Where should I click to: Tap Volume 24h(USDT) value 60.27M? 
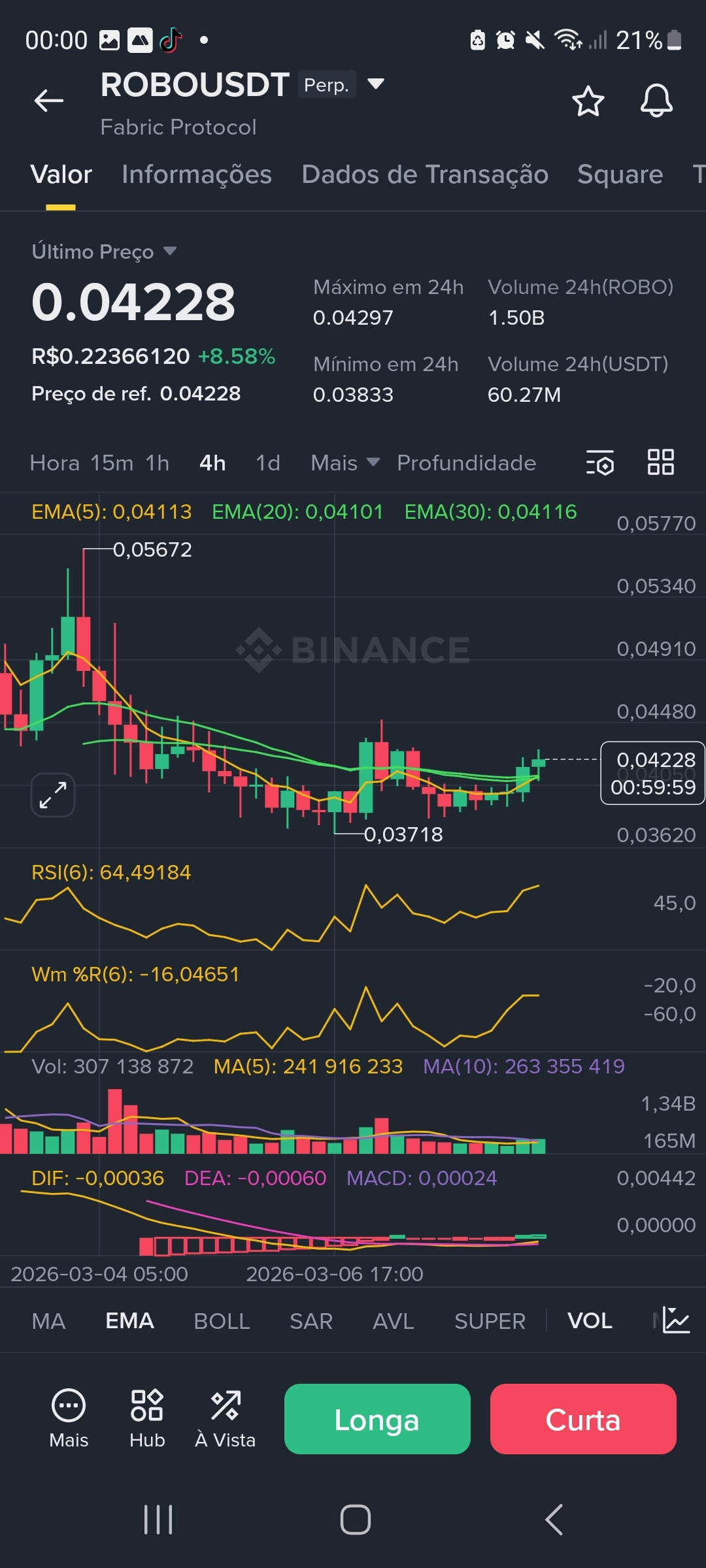coord(524,395)
